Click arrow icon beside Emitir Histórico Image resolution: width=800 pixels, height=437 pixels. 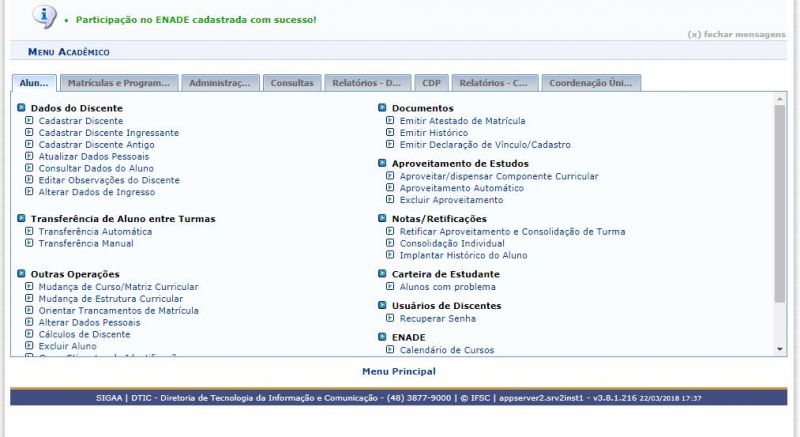(x=390, y=133)
